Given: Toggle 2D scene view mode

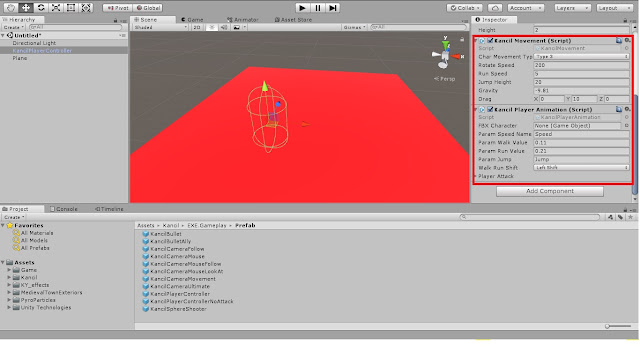Looking at the screenshot, I should pyautogui.click(x=197, y=27).
